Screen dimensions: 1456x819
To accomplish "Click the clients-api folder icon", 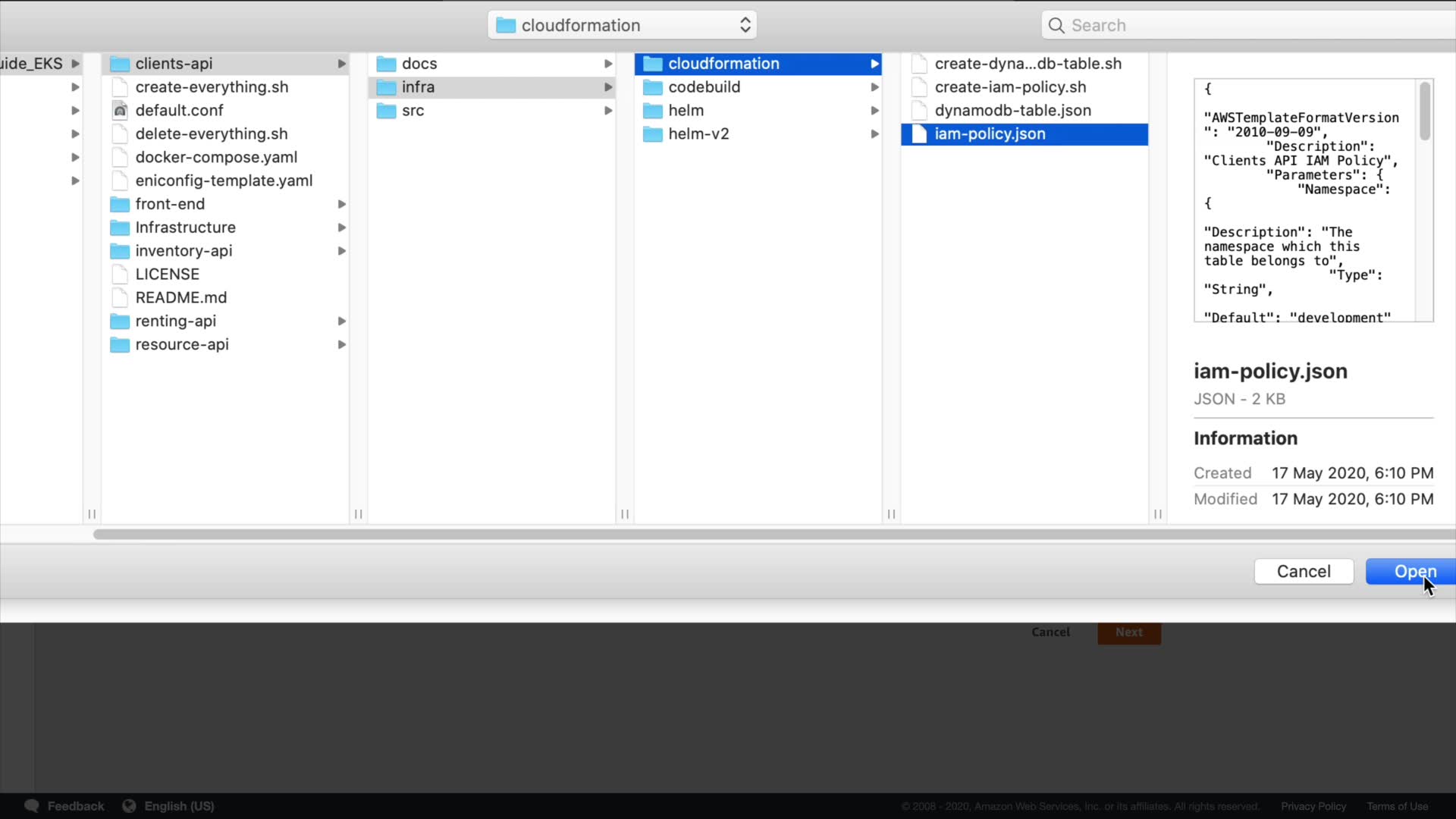I will point(120,64).
